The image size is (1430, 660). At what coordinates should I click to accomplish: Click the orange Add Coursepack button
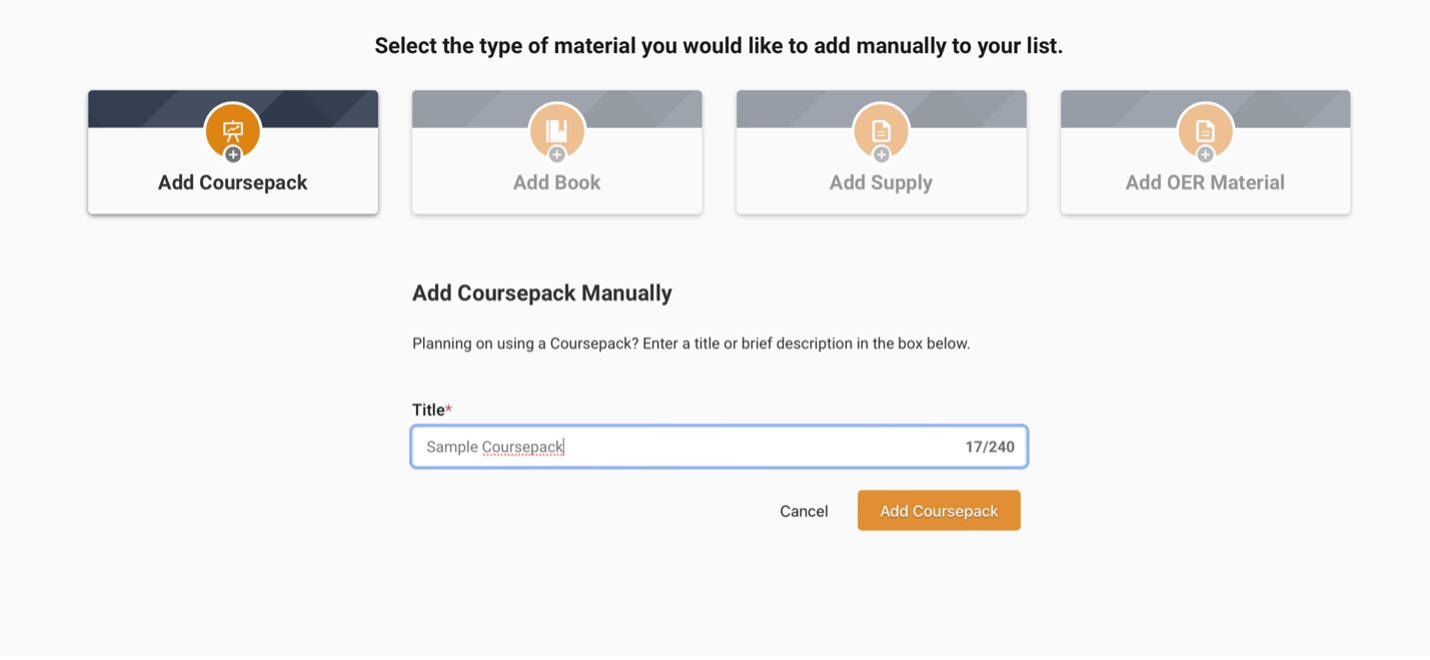click(938, 510)
